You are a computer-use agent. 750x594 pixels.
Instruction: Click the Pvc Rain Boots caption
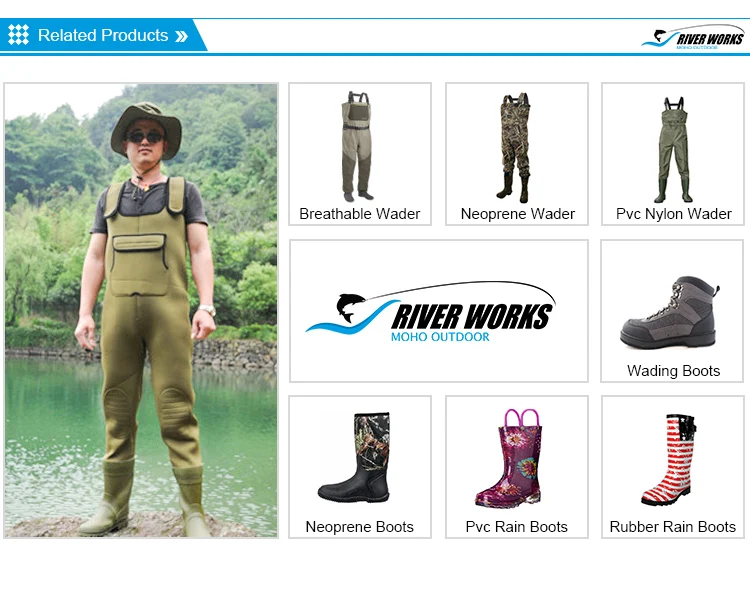point(517,527)
